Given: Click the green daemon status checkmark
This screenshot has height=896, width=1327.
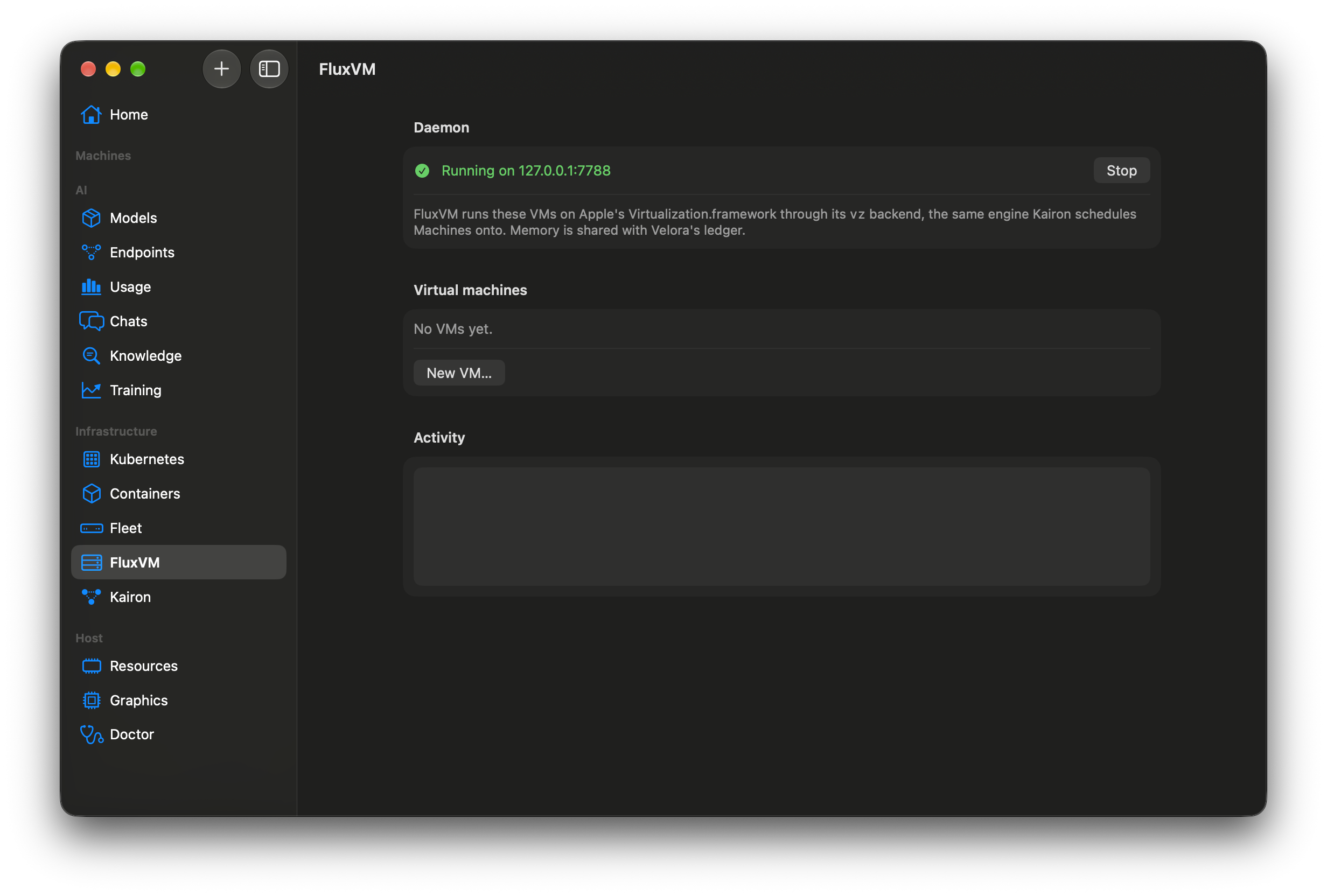Looking at the screenshot, I should 422,171.
